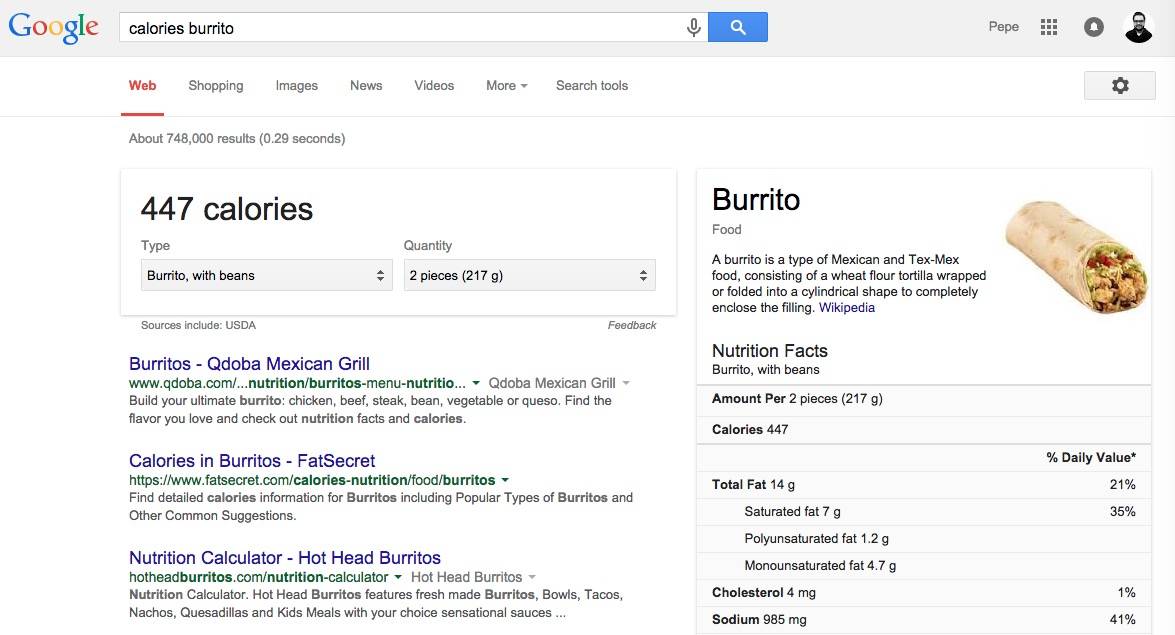Viewport: 1175px width, 635px height.
Task: Click the % Daily Value* header
Action: pyautogui.click(x=1091, y=457)
